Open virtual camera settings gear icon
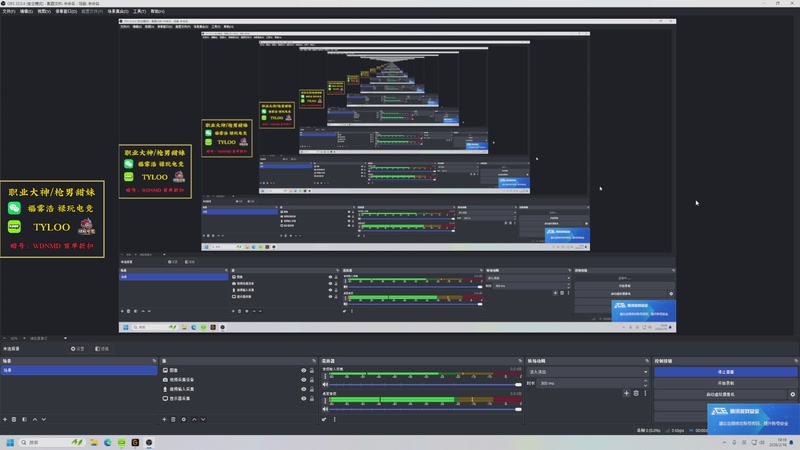Screen dimensions: 800x450 click(793, 394)
